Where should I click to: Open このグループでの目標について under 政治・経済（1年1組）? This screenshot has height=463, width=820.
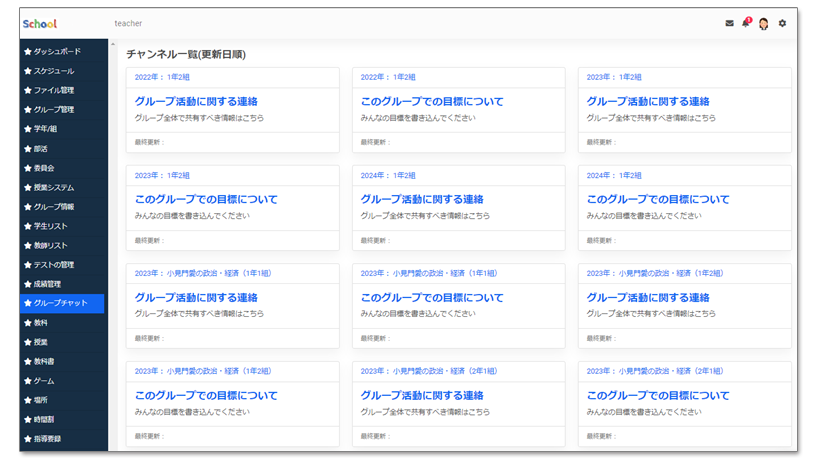pos(432,298)
